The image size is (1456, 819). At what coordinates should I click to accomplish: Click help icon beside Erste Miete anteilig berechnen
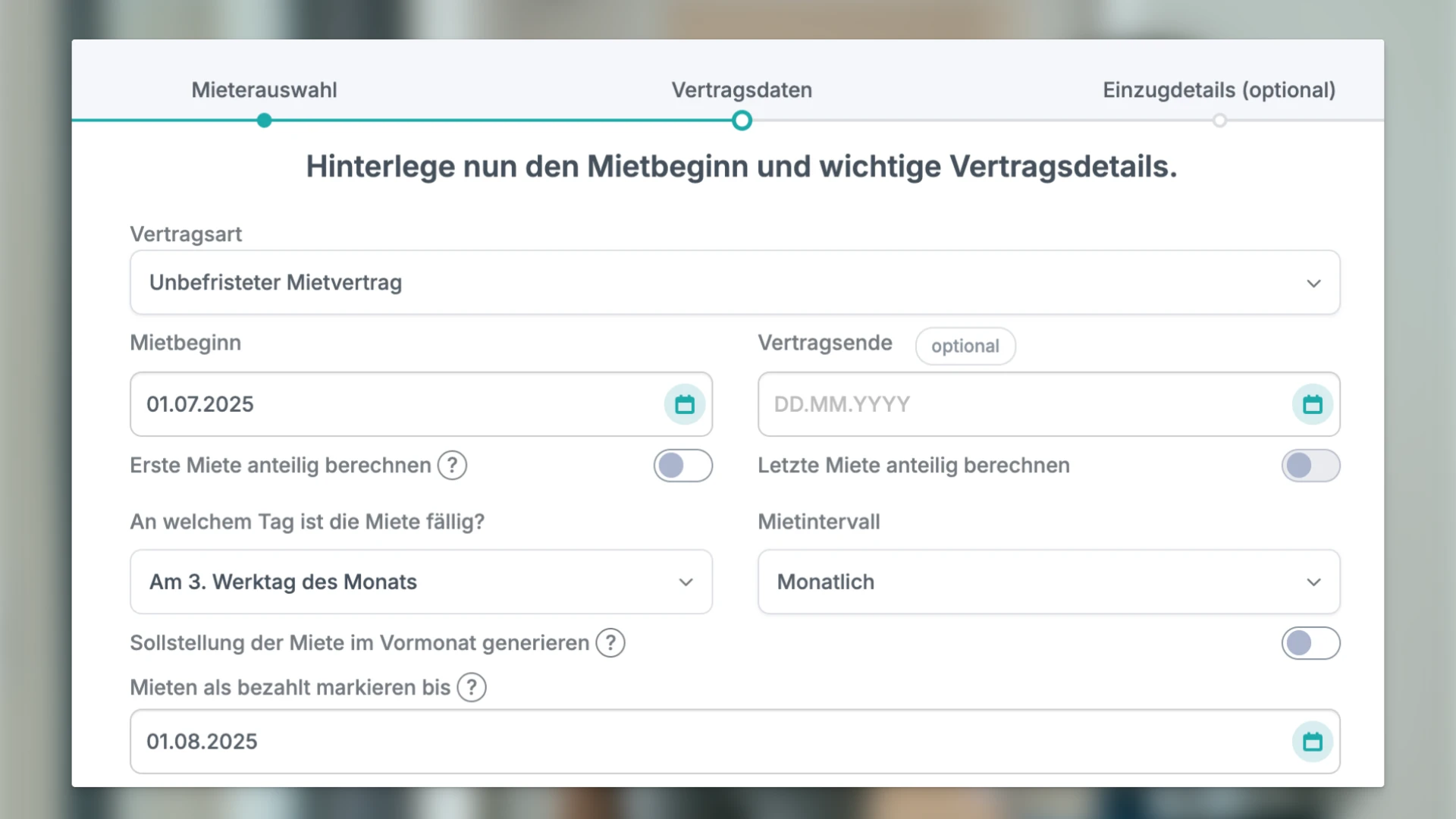453,466
